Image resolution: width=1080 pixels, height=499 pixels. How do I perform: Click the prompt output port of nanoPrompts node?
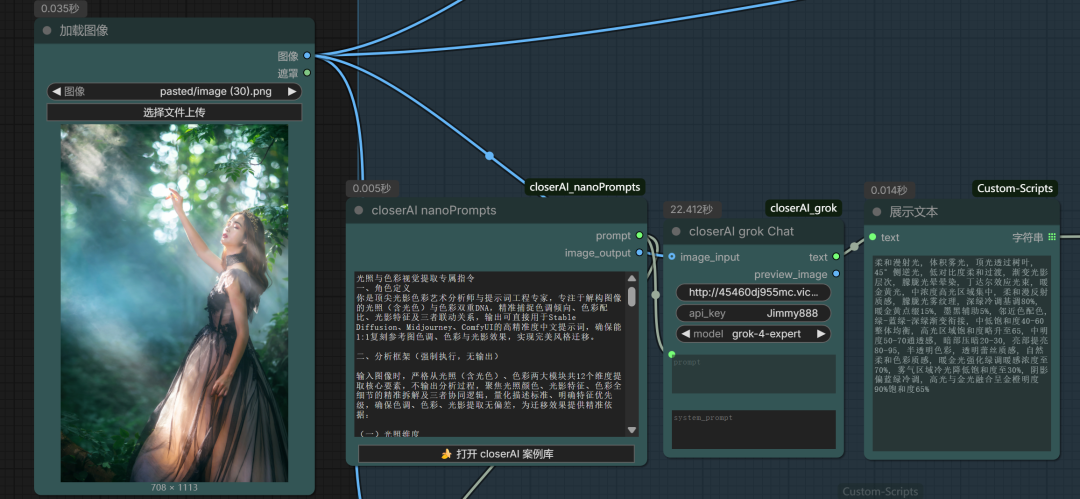click(639, 236)
